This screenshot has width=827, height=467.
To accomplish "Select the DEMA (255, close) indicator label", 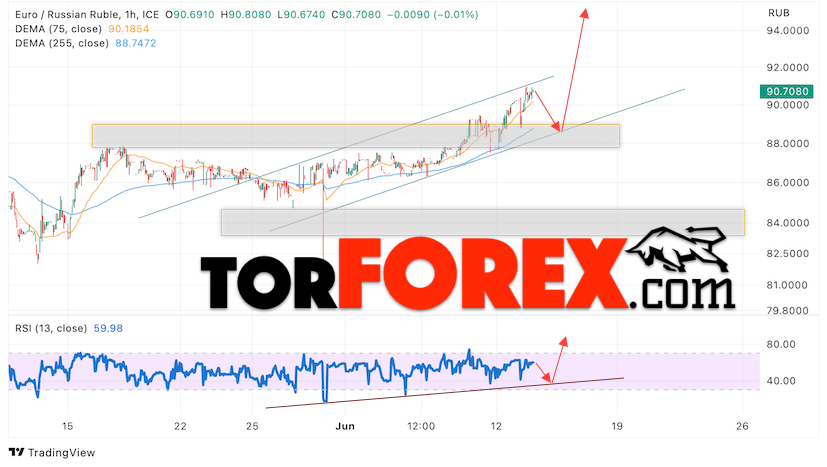I will (62, 43).
